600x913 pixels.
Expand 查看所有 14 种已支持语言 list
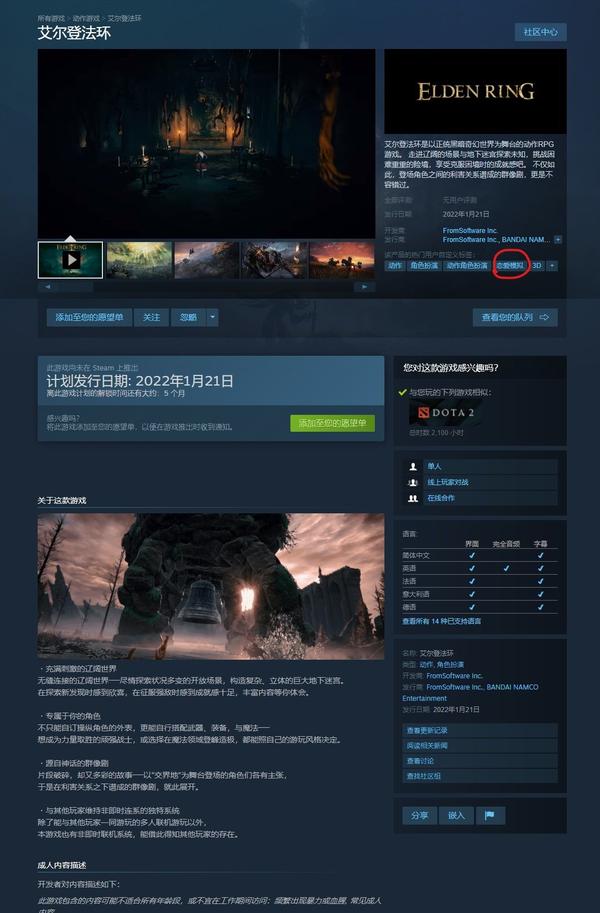[x=442, y=621]
